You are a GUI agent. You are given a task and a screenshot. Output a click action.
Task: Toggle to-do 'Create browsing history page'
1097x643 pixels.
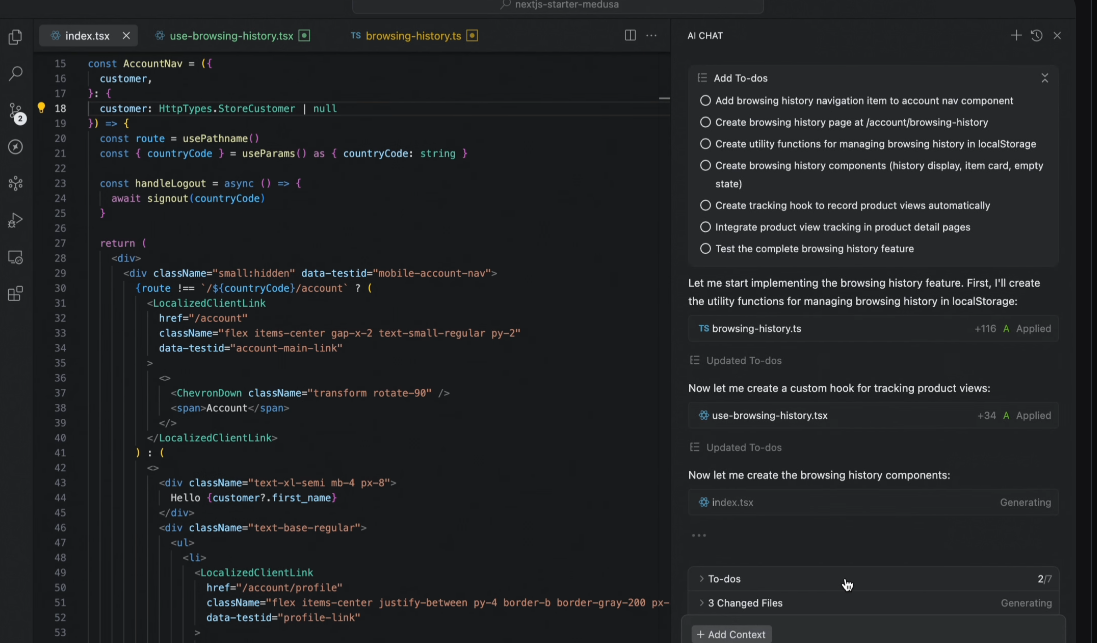click(705, 122)
